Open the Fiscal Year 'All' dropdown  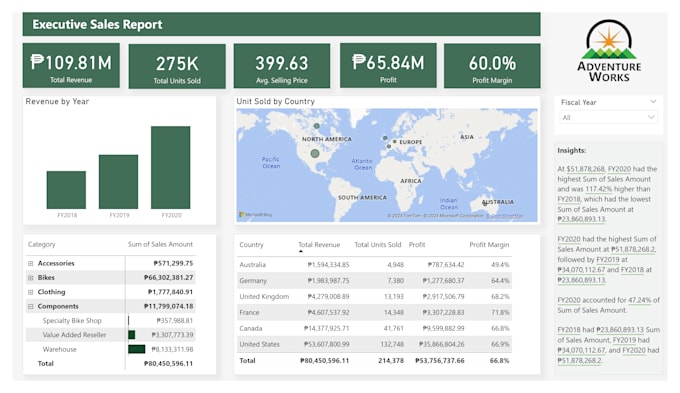(608, 118)
